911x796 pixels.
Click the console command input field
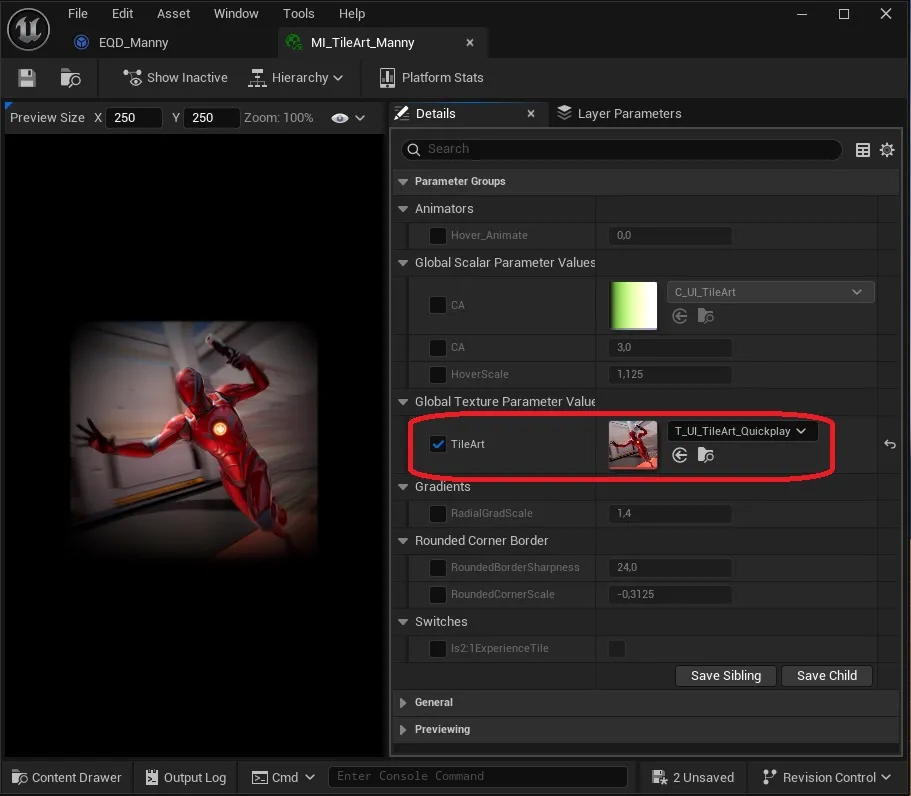coord(478,777)
